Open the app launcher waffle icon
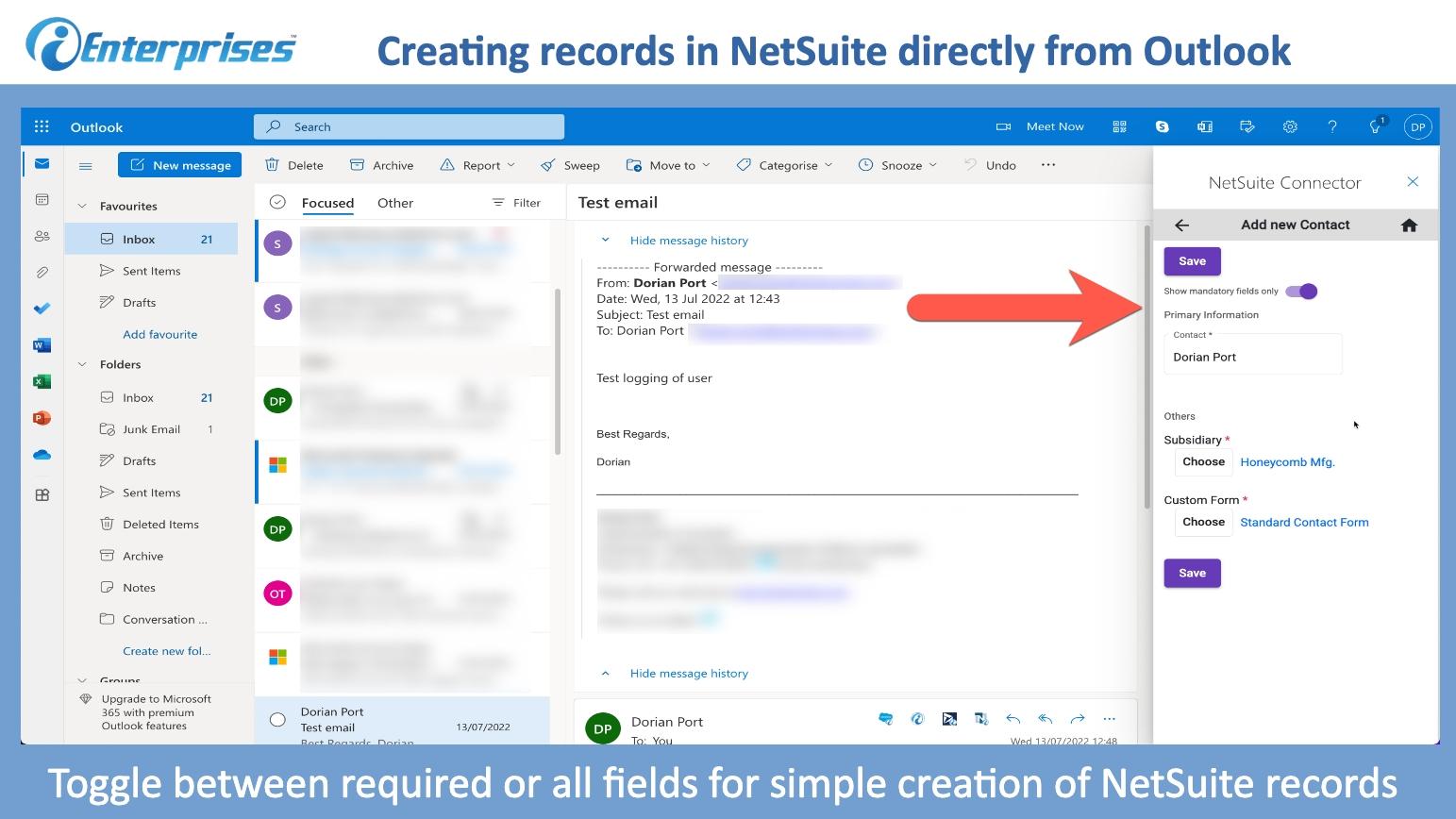The image size is (1456, 819). coord(42,126)
